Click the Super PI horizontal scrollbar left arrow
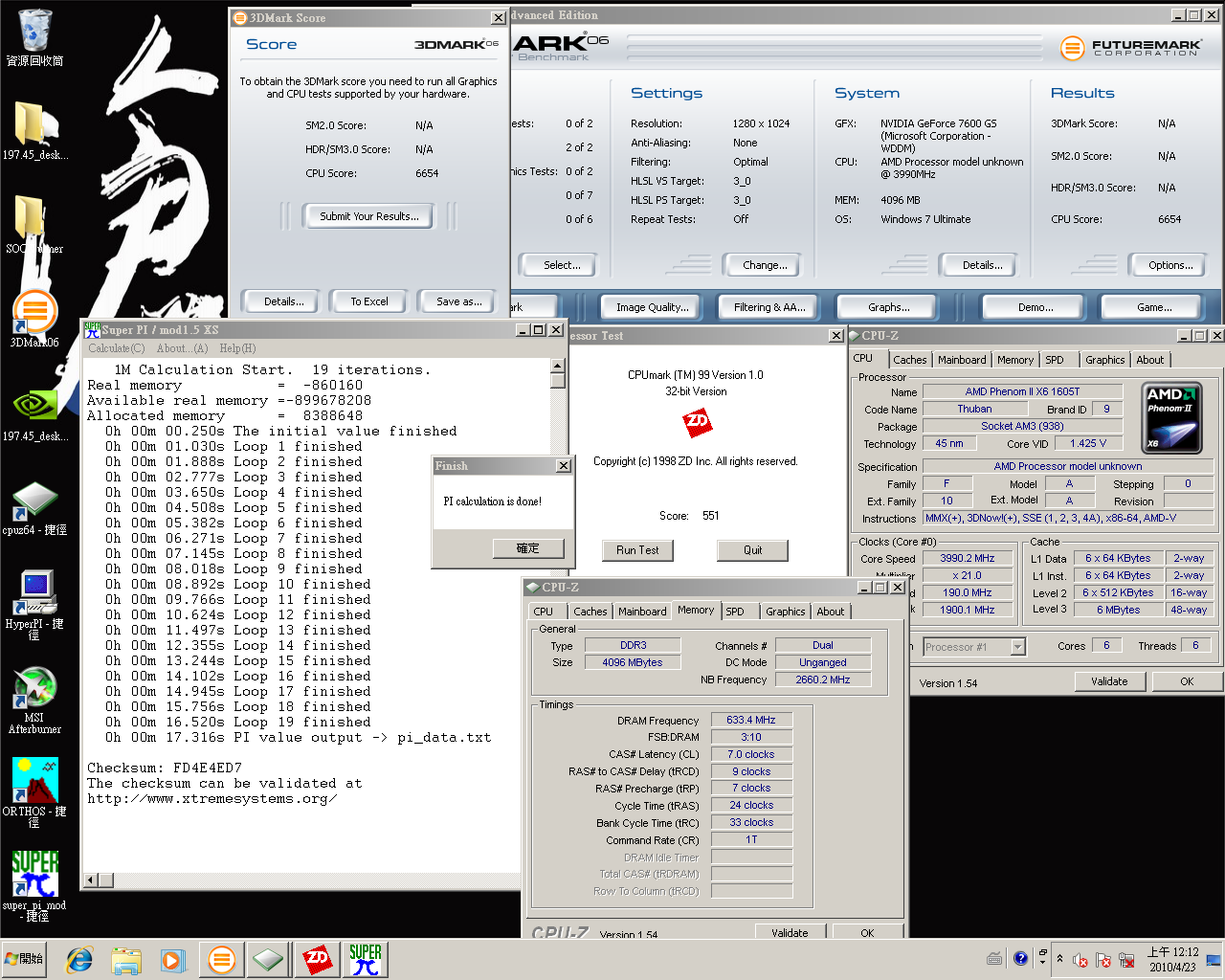Screen dimensions: 1225x980 92,880
